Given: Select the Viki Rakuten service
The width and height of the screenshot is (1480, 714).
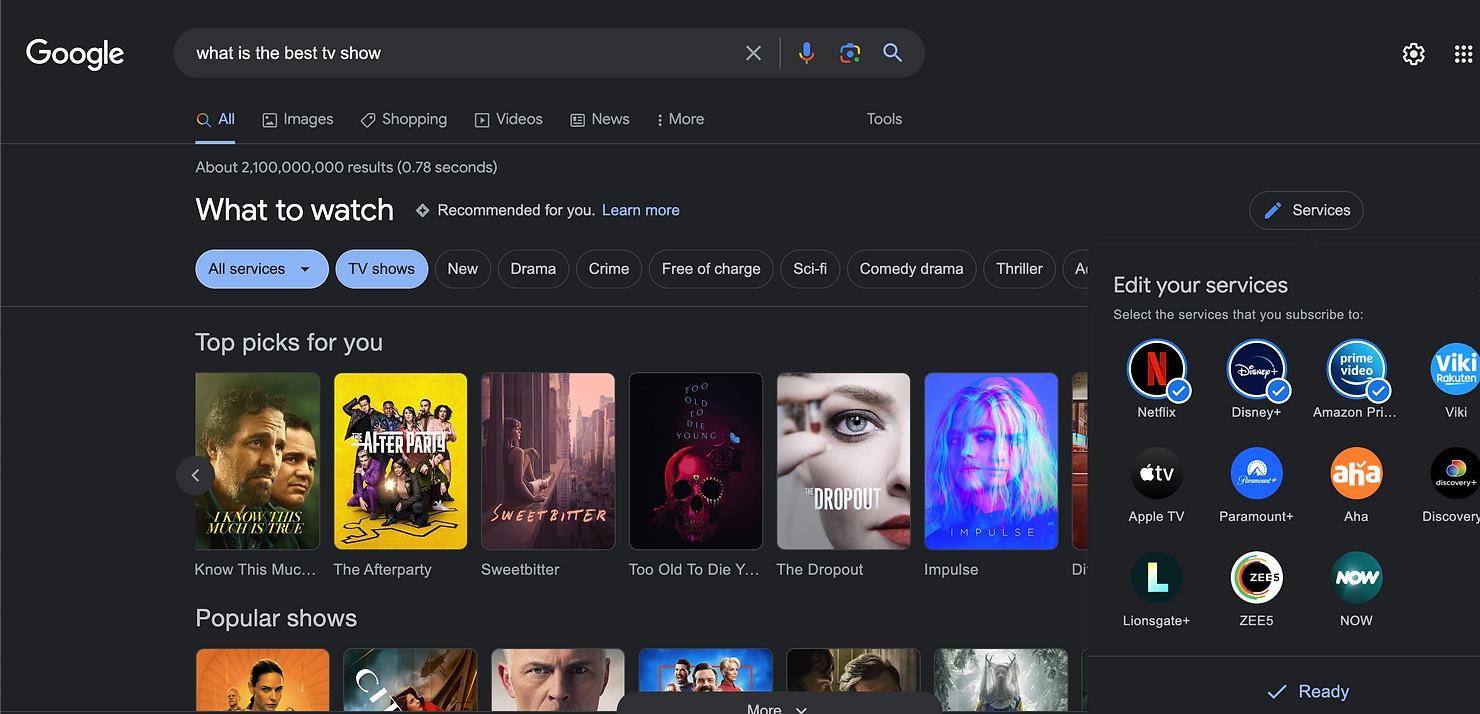Looking at the screenshot, I should 1455,370.
